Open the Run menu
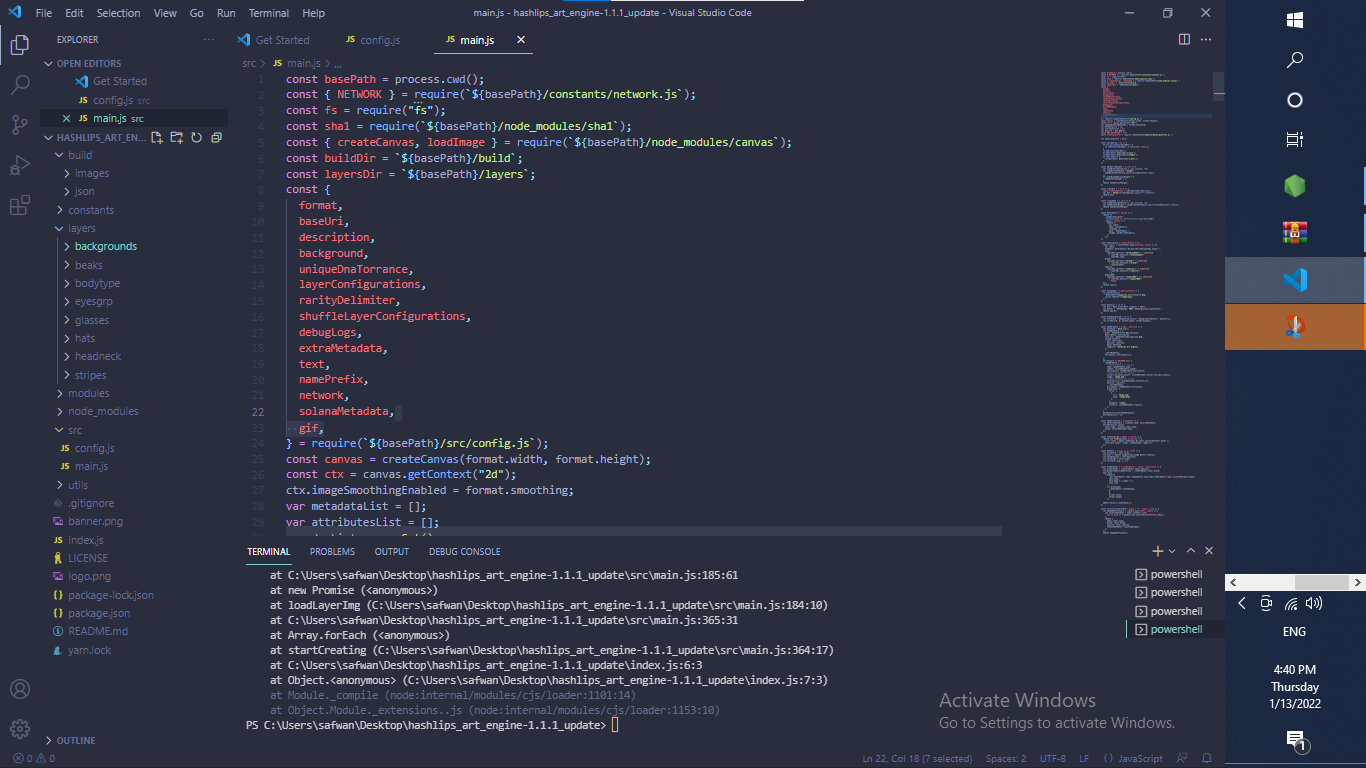This screenshot has height=768, width=1366. tap(225, 13)
